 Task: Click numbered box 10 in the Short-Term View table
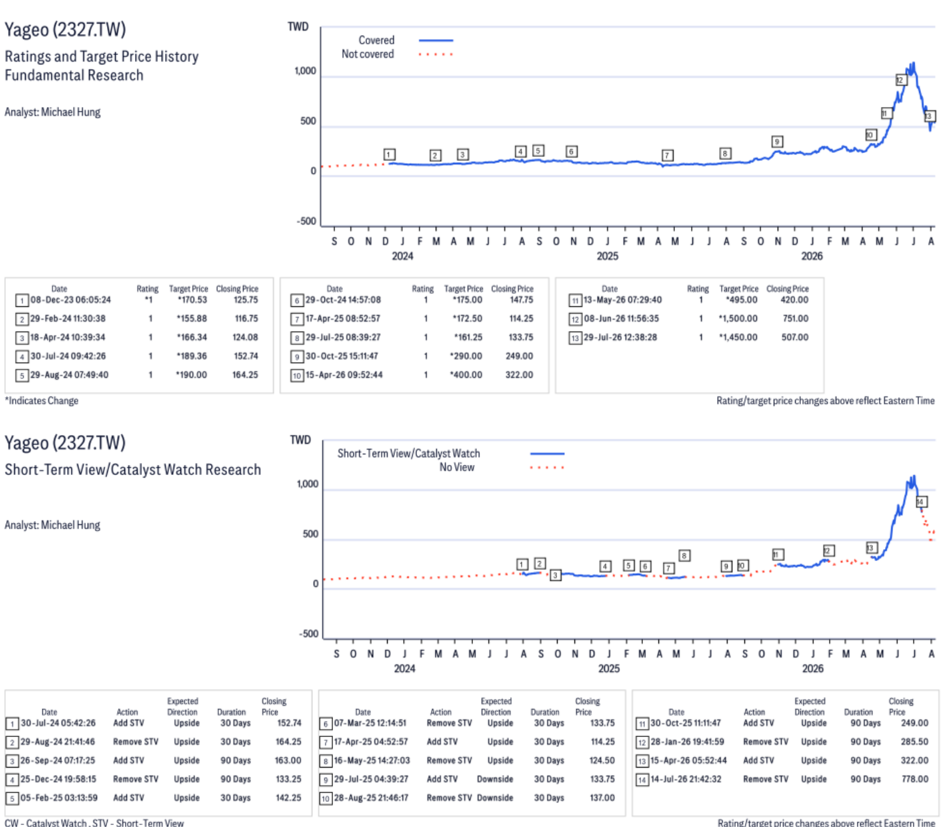[326, 798]
